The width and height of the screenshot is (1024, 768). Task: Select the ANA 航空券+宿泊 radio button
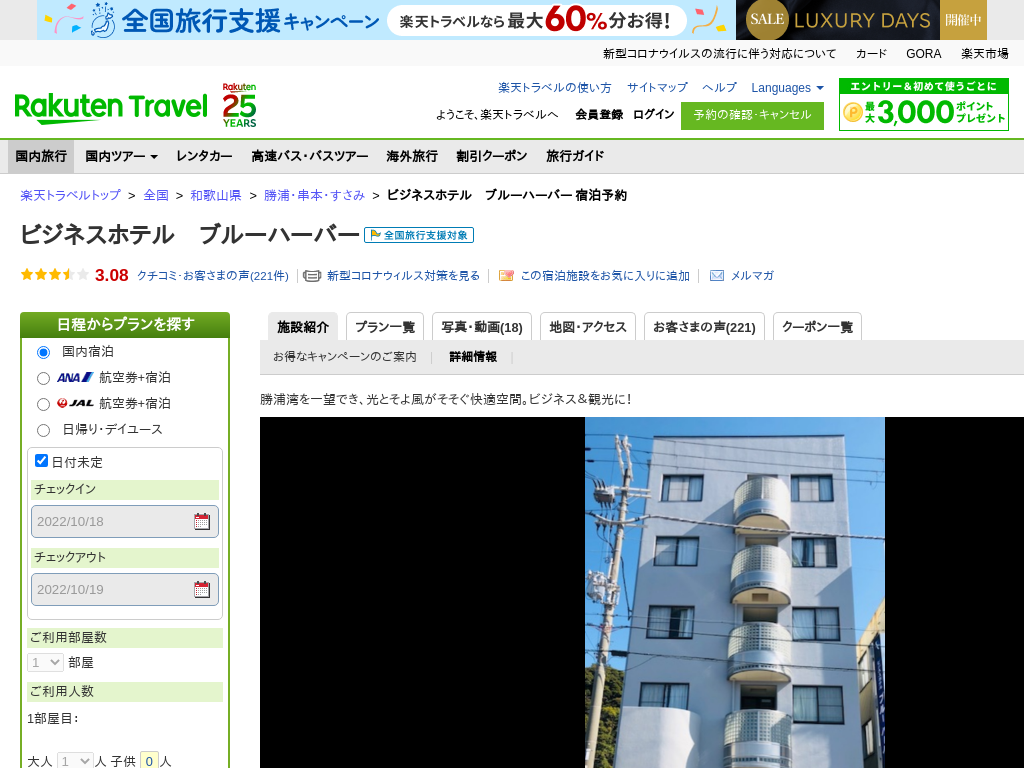[43, 378]
